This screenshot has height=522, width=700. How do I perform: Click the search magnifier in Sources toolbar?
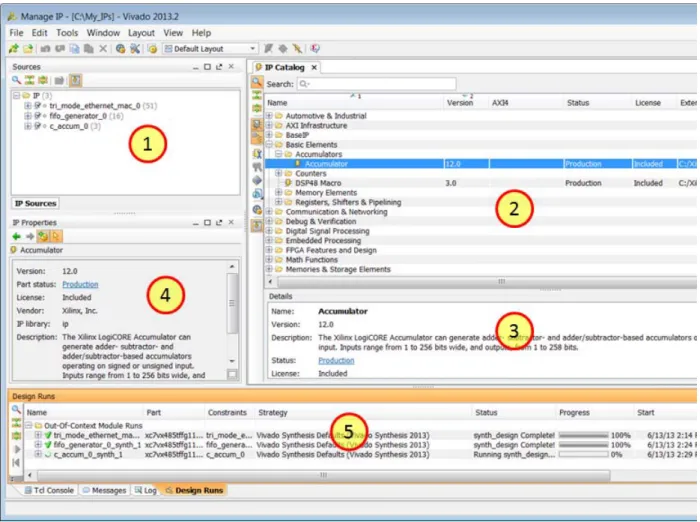coord(17,80)
